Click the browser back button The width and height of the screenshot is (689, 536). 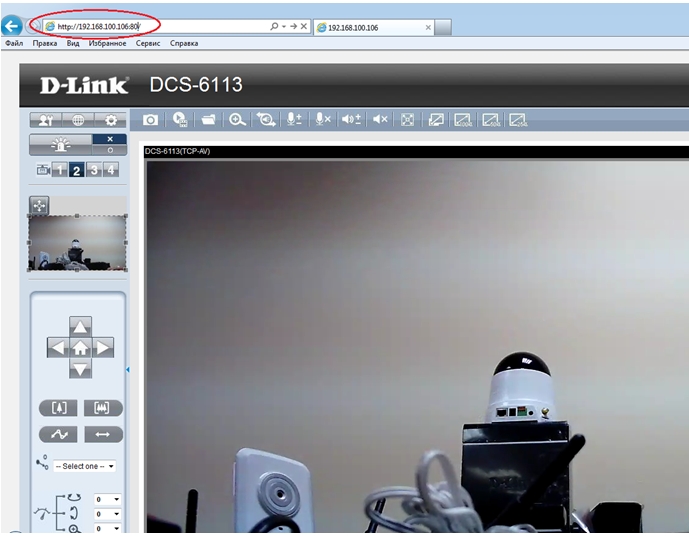coord(12,26)
